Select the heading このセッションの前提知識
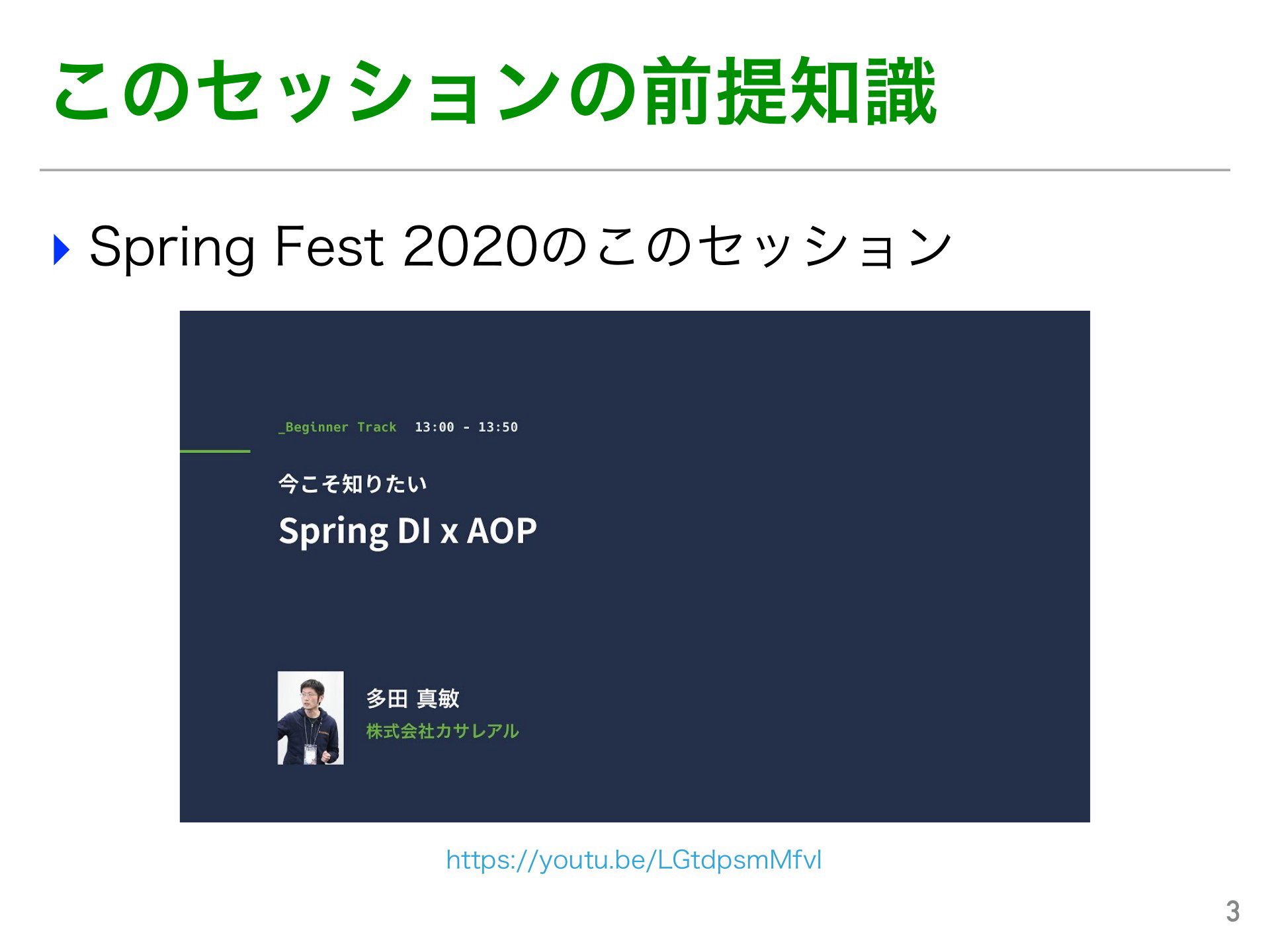The image size is (1270, 952). (494, 91)
